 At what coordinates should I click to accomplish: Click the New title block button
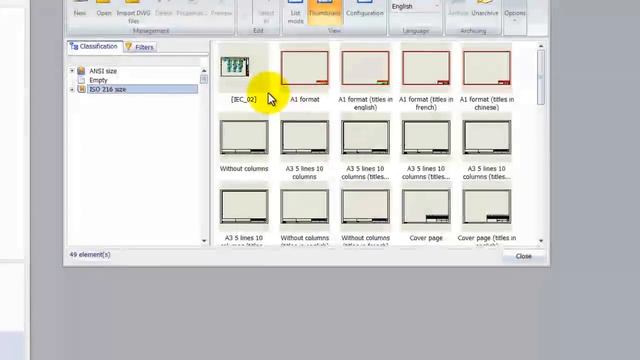(x=80, y=9)
